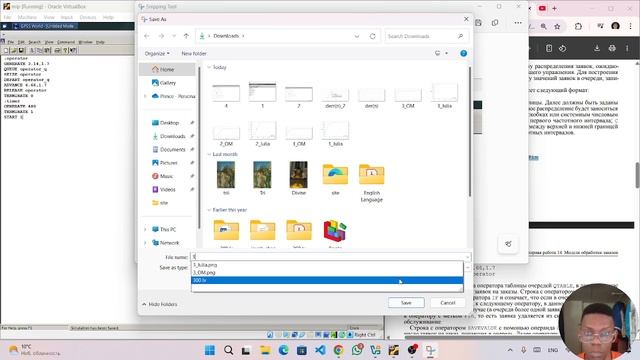This screenshot has height=360, width=640.
Task: Open the blue Help icon in Save As
Action: [x=463, y=53]
